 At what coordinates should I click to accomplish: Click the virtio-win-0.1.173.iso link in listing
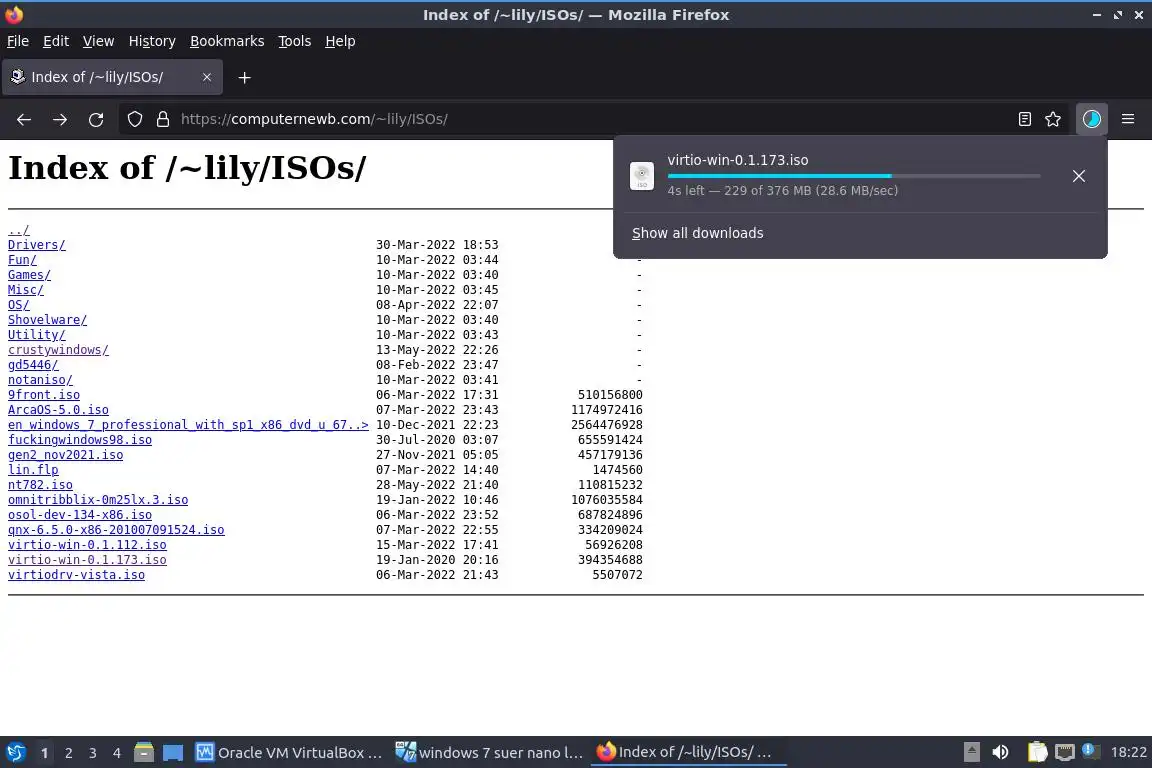click(x=87, y=560)
